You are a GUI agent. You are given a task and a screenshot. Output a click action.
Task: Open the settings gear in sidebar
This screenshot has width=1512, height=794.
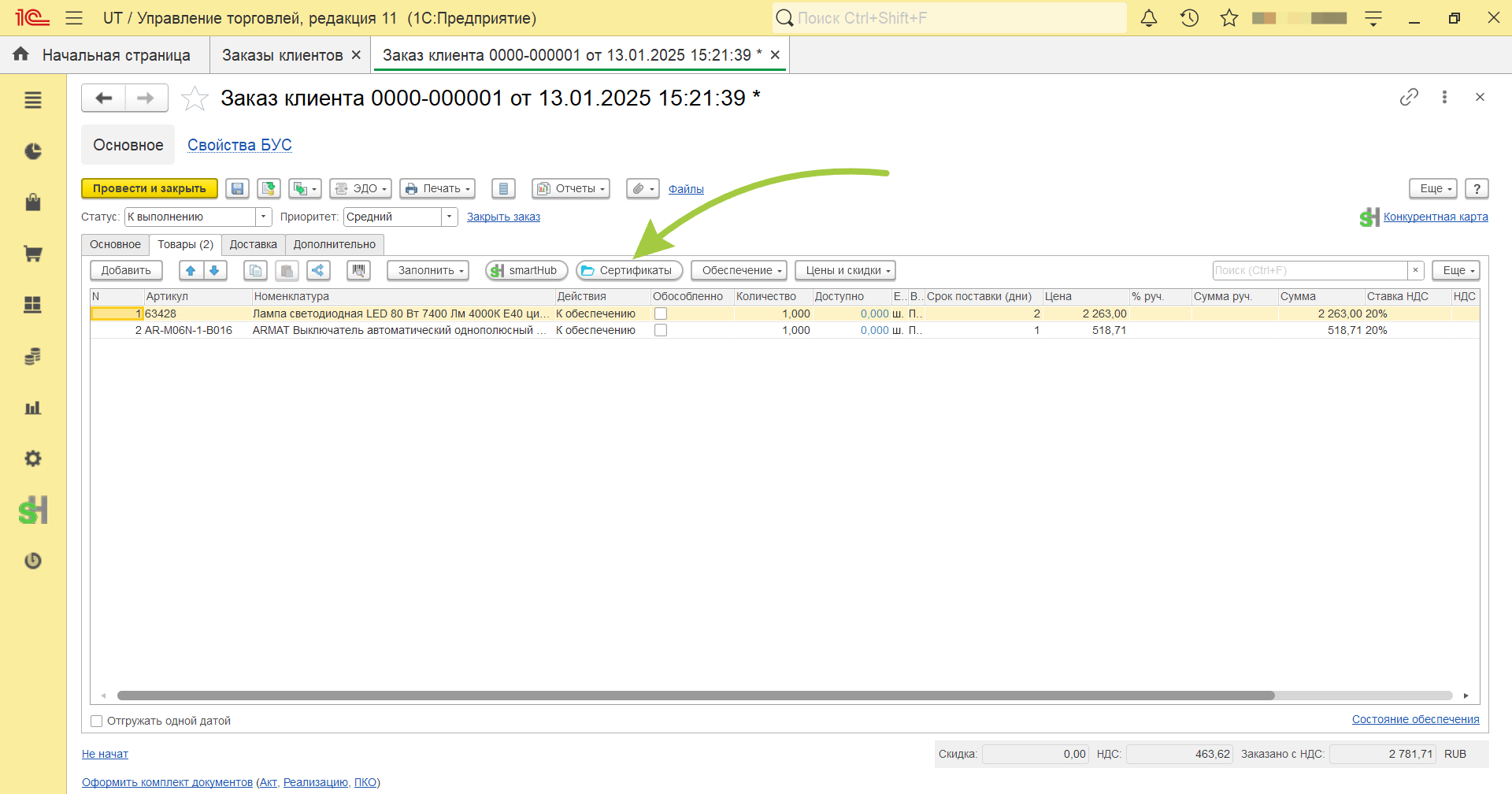33,458
